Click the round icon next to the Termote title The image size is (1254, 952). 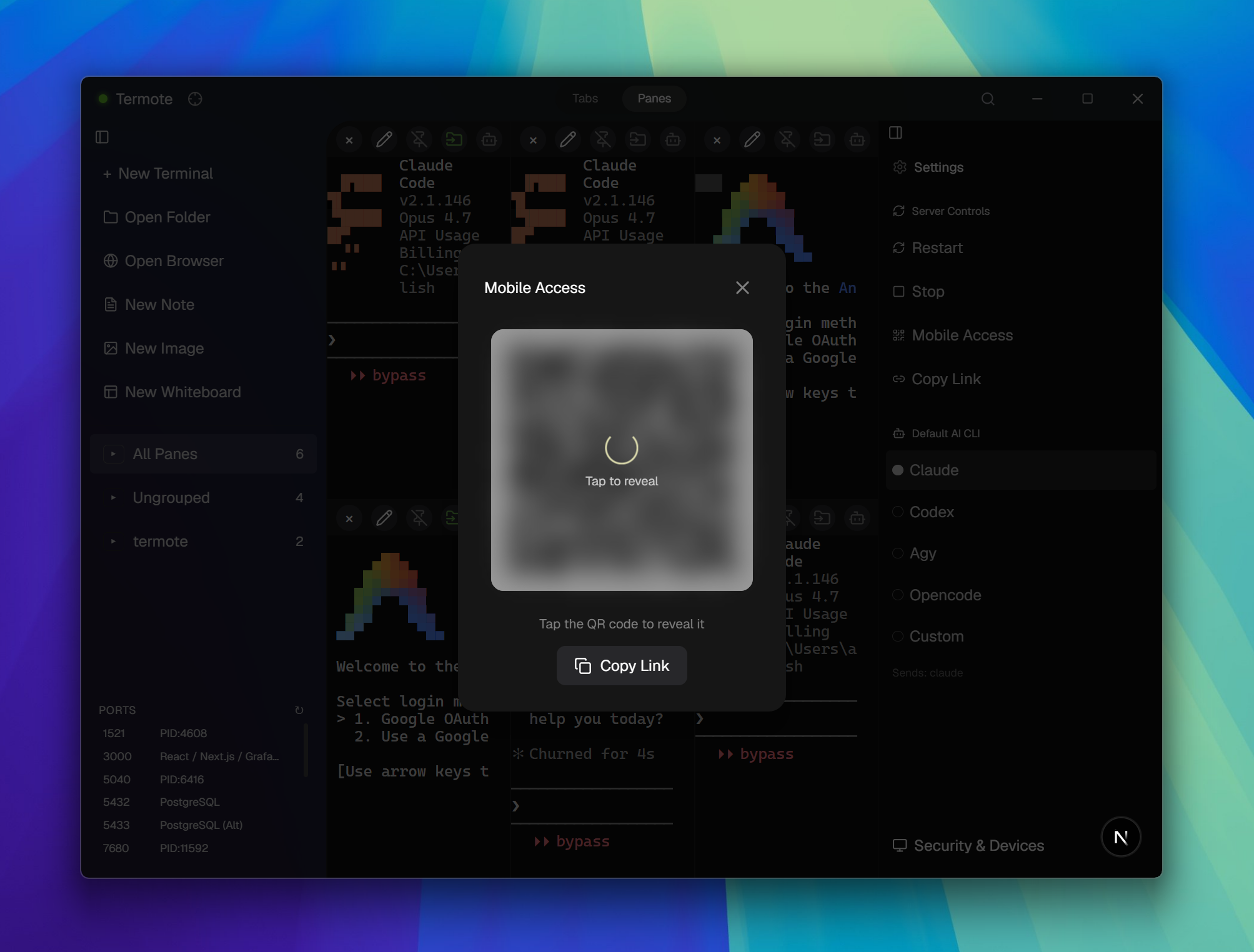click(195, 99)
